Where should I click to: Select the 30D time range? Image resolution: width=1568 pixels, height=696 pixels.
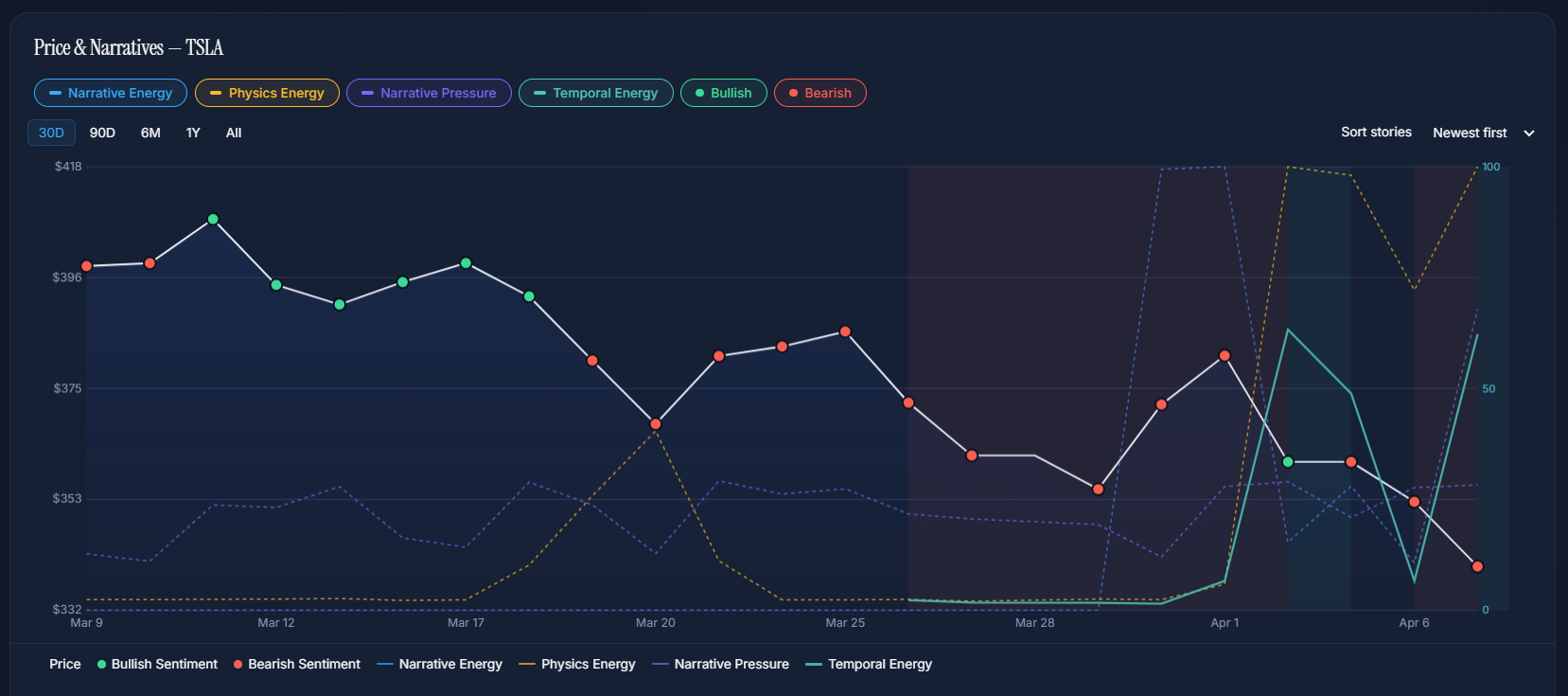[51, 133]
